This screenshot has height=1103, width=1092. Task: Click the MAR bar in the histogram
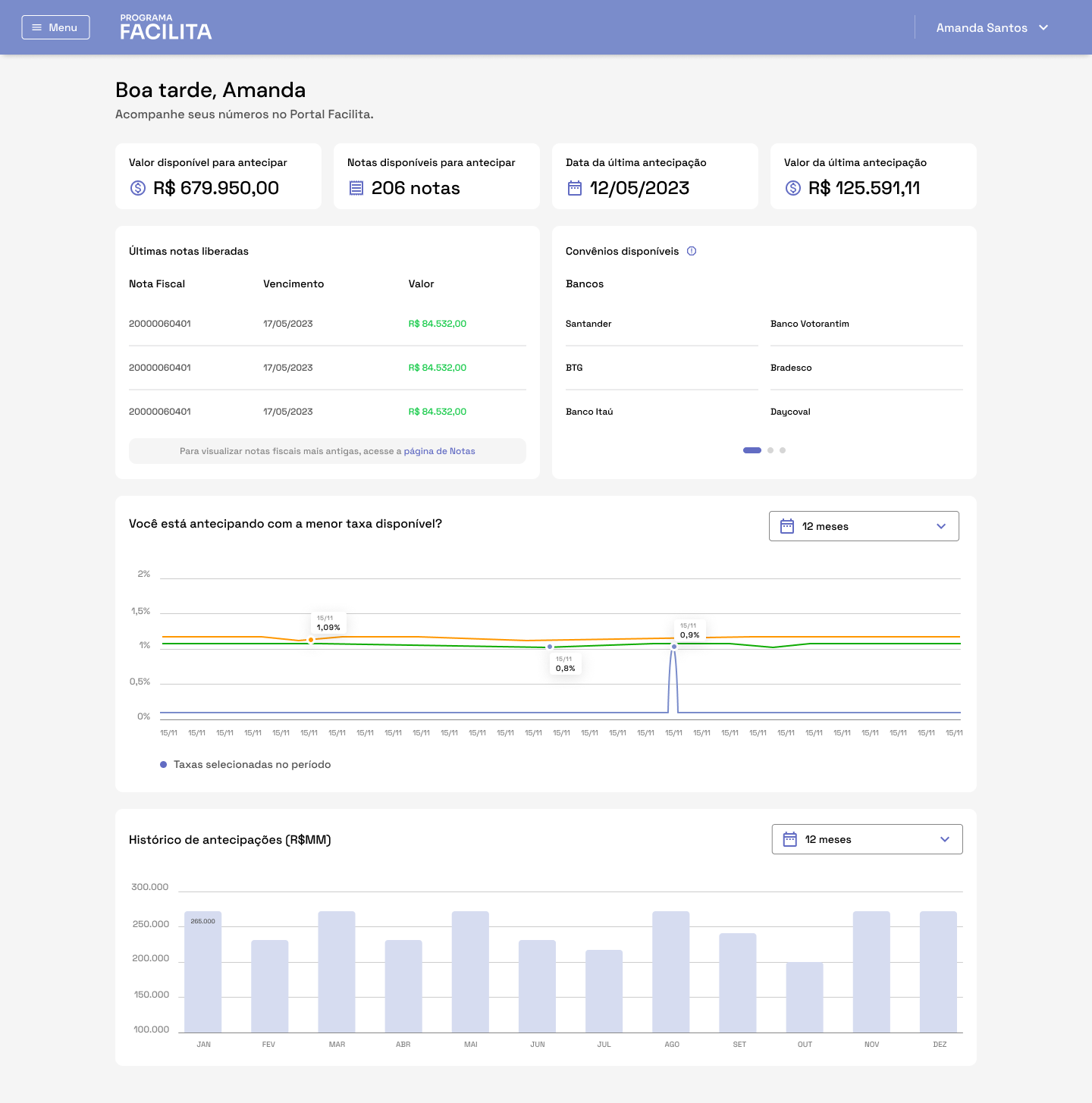pos(337,972)
